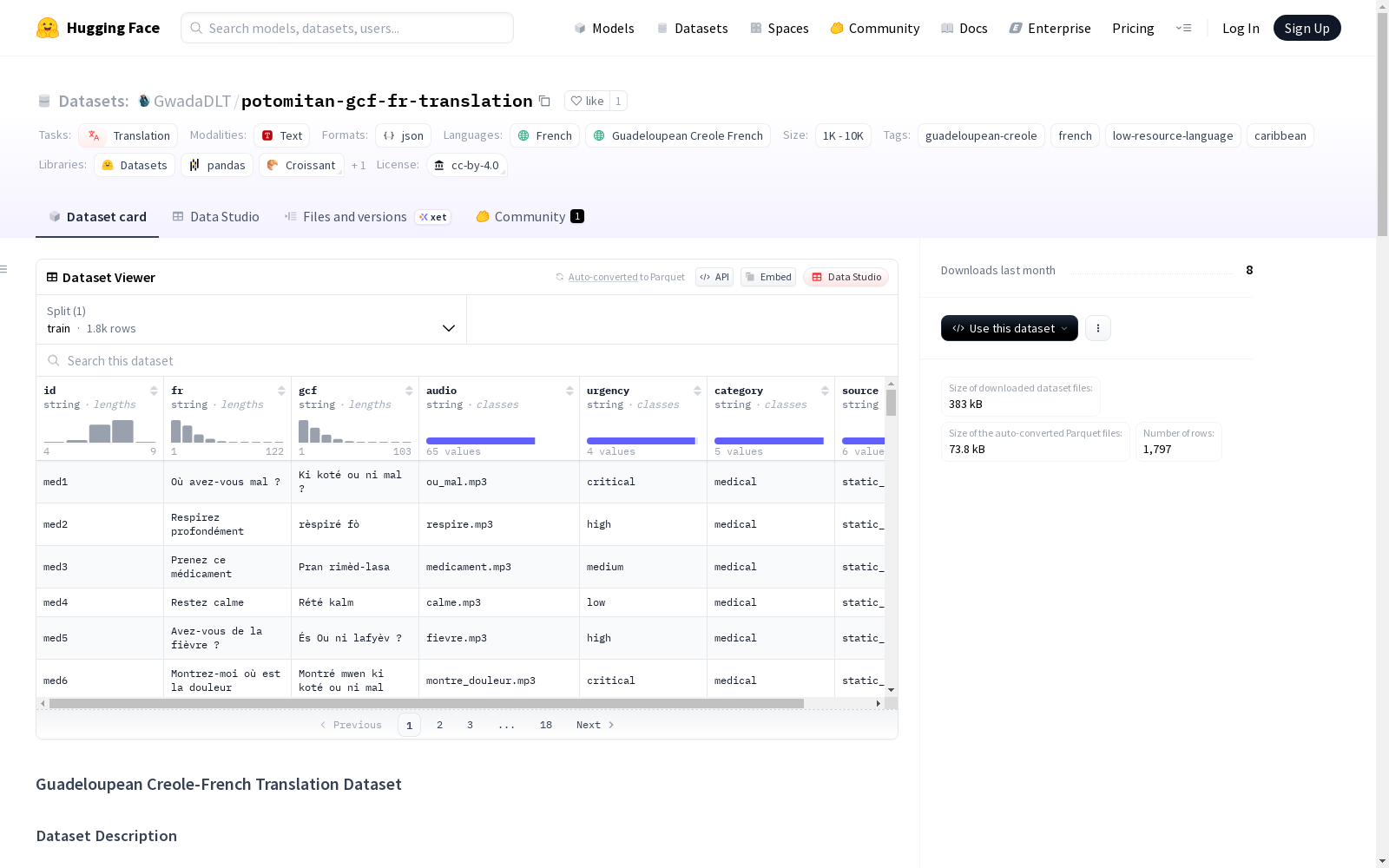Open Docs in the top navigation
Screen dimensions: 1389x868
(964, 28)
